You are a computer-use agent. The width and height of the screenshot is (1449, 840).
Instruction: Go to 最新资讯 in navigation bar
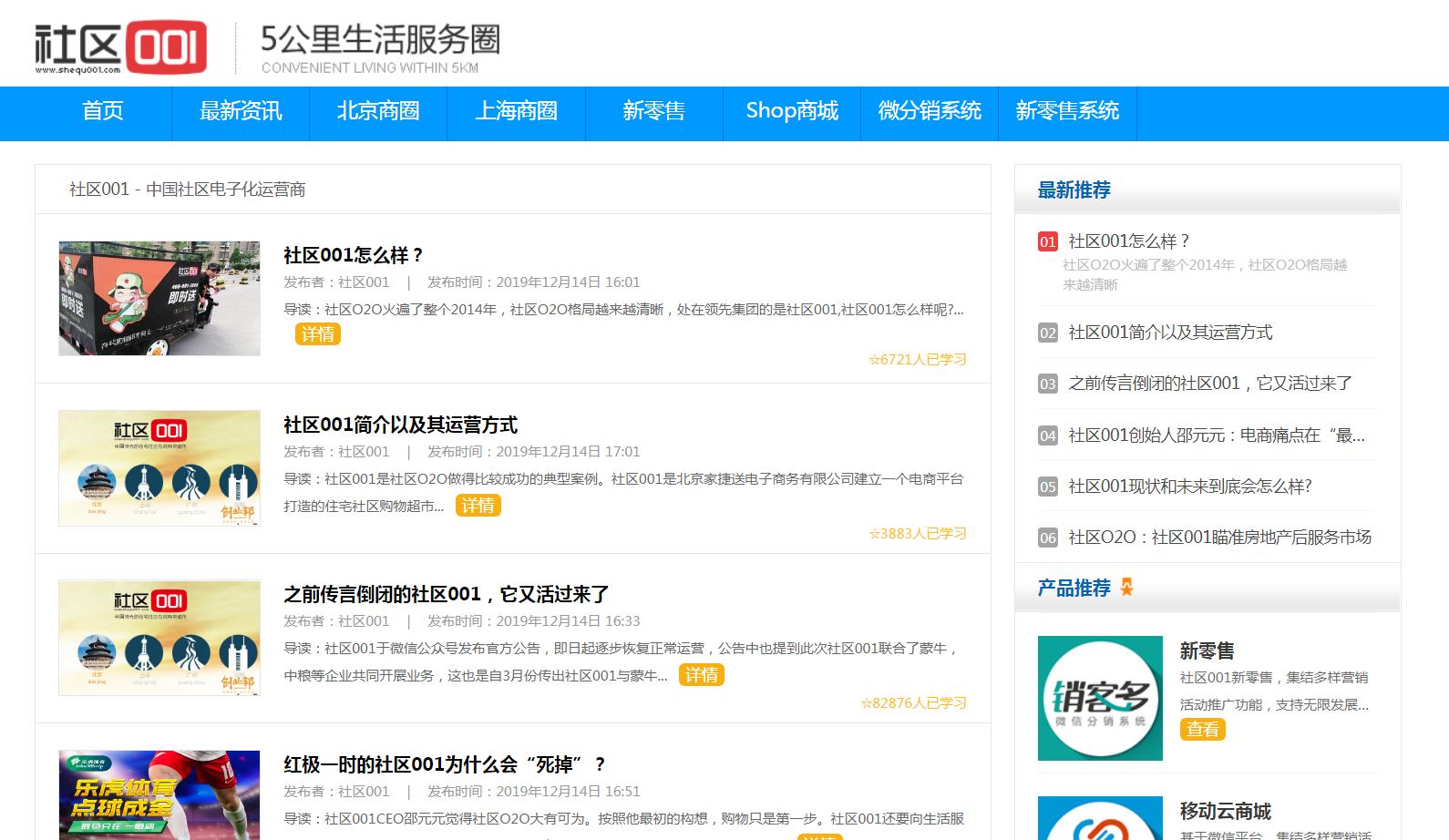(241, 111)
